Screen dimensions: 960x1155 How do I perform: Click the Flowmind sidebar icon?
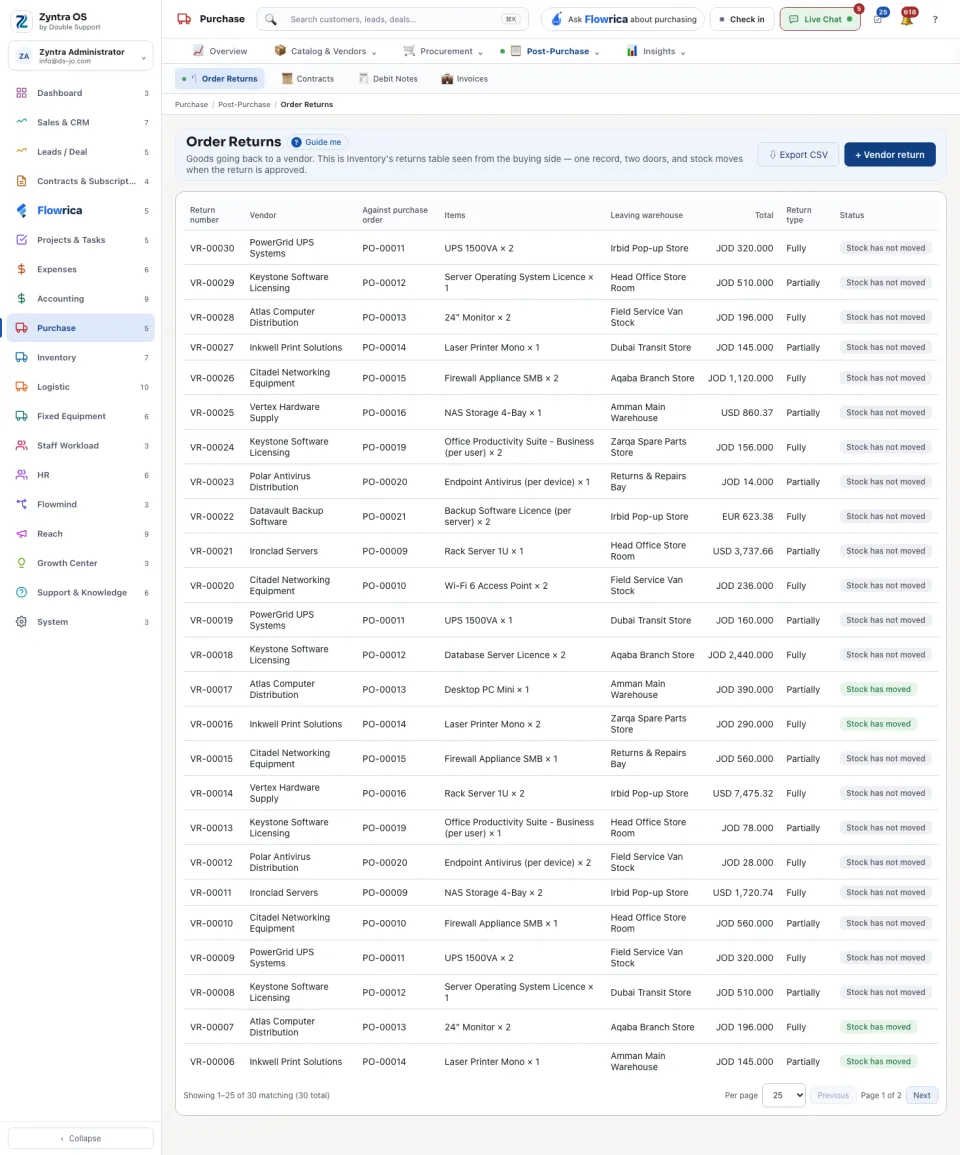[x=21, y=505]
